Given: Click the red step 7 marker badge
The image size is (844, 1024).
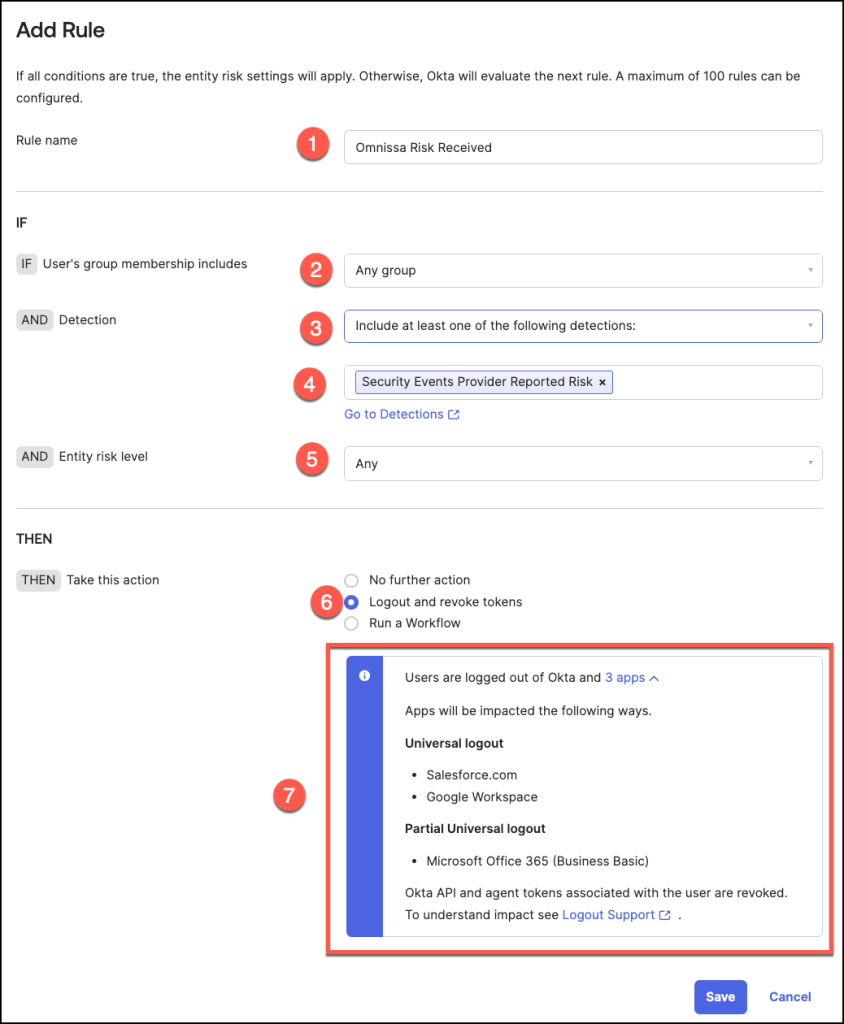Looking at the screenshot, I should tap(289, 796).
